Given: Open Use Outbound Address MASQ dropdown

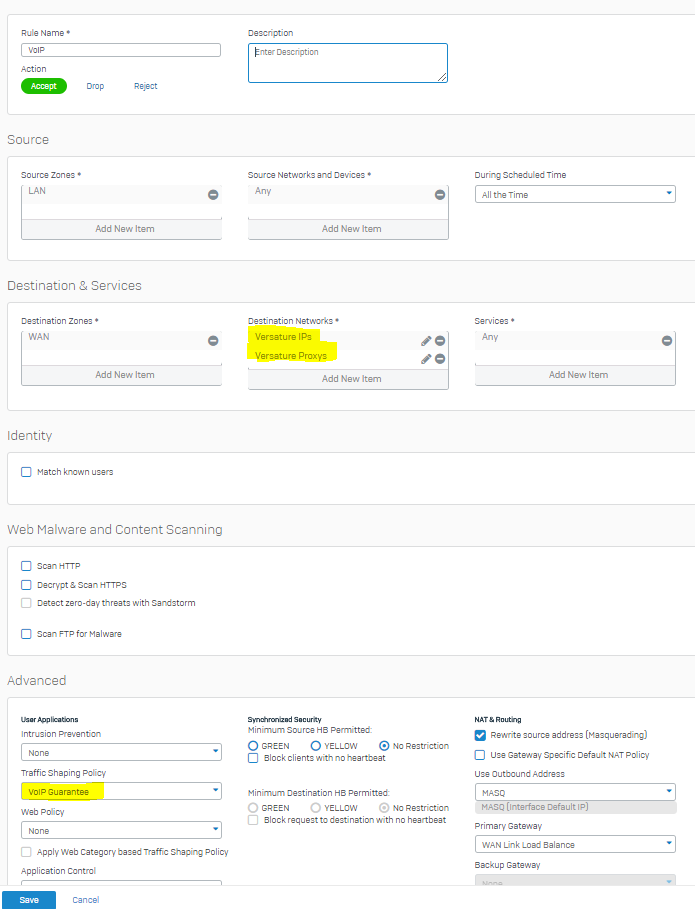Looking at the screenshot, I should coord(575,792).
